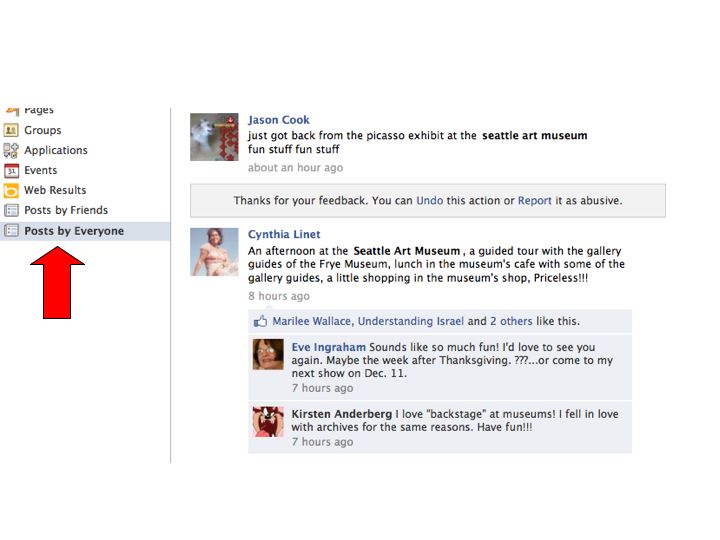Viewport: 720px width, 540px height.
Task: Click Report link to flag as abusive
Action: [x=535, y=200]
